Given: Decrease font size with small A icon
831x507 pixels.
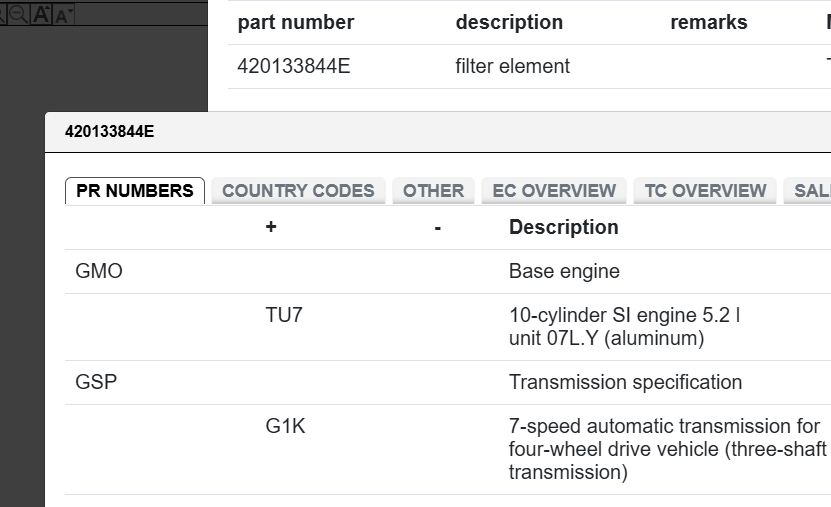Looking at the screenshot, I should [x=63, y=15].
